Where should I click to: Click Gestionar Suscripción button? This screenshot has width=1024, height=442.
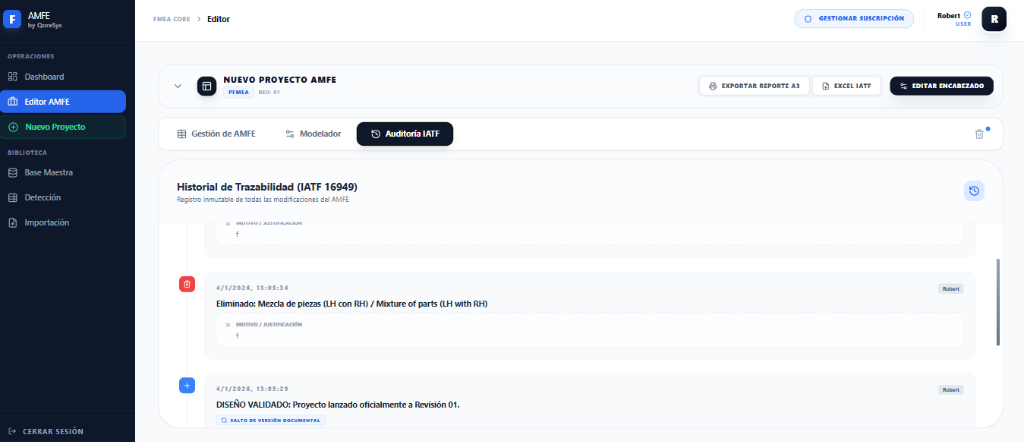pos(854,18)
